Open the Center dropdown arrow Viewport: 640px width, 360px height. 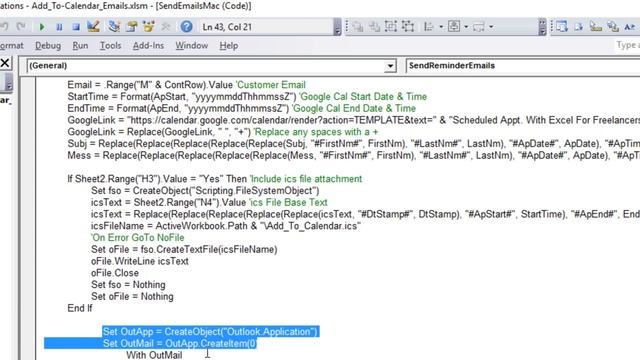click(466, 27)
